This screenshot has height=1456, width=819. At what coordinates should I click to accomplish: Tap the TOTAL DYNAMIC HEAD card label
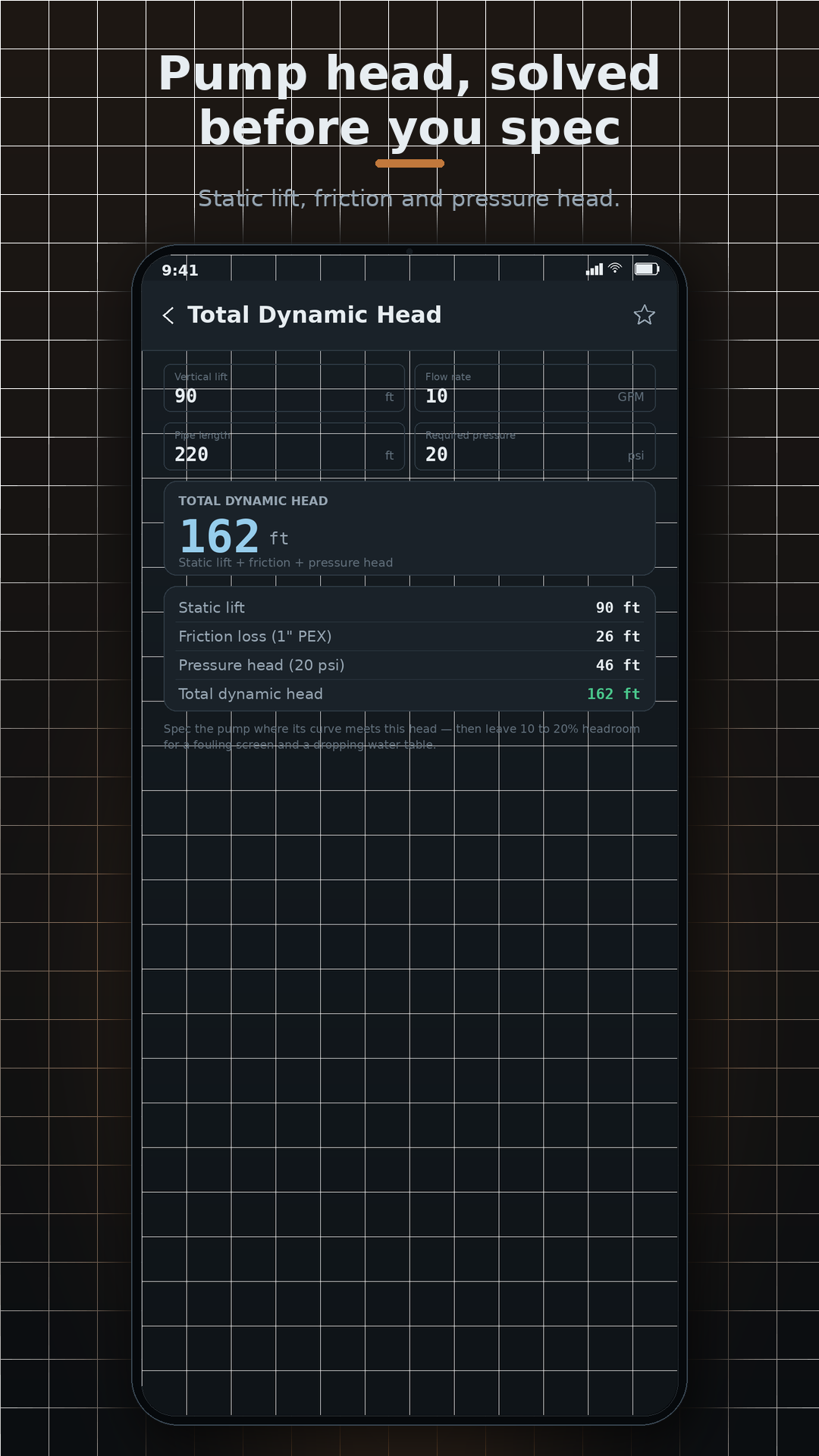pos(253,500)
